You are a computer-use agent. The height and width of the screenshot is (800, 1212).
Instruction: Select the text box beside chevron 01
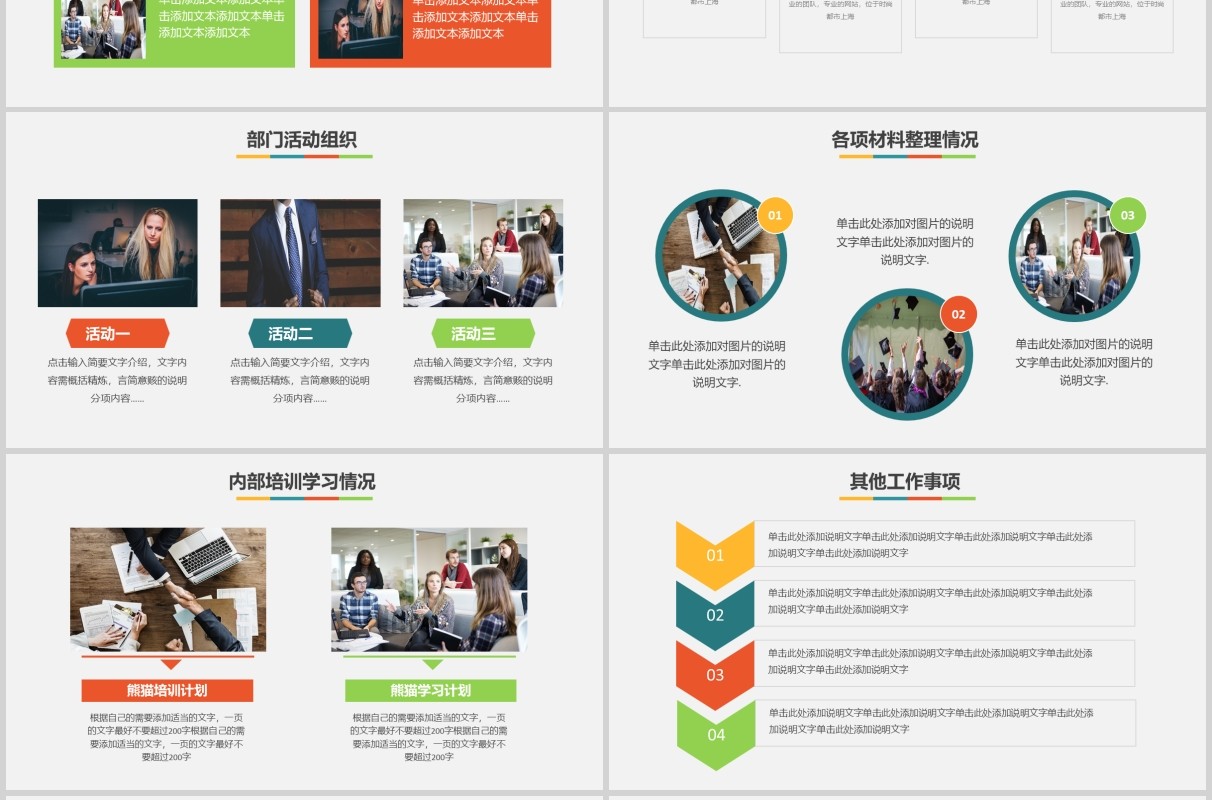click(x=944, y=544)
